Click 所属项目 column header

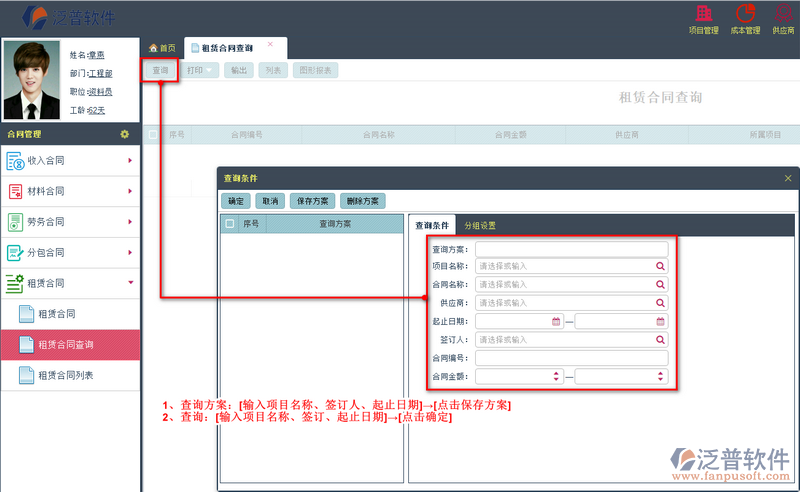click(765, 135)
